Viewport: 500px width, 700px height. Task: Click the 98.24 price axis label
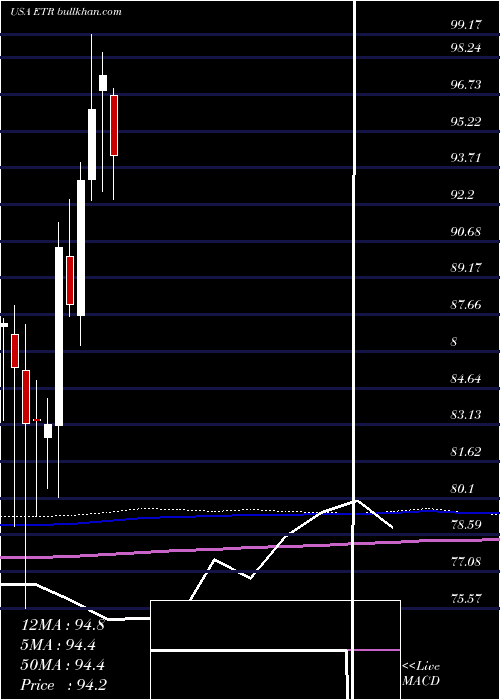pyautogui.click(x=466, y=48)
